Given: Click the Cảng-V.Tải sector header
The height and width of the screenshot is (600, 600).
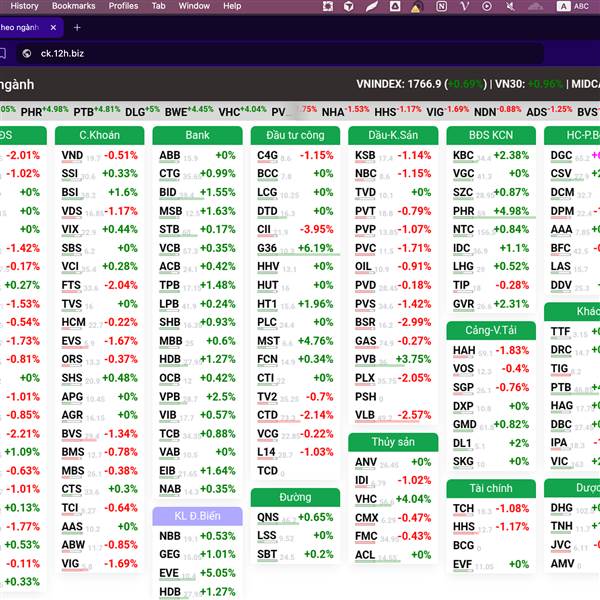Looking at the screenshot, I should [491, 330].
